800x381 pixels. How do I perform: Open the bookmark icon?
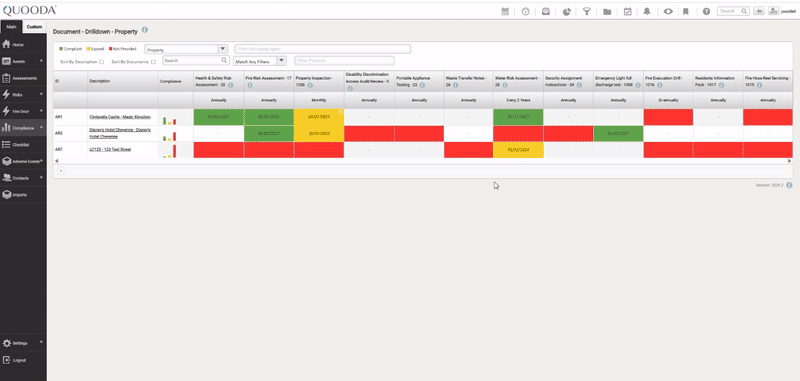[x=686, y=11]
